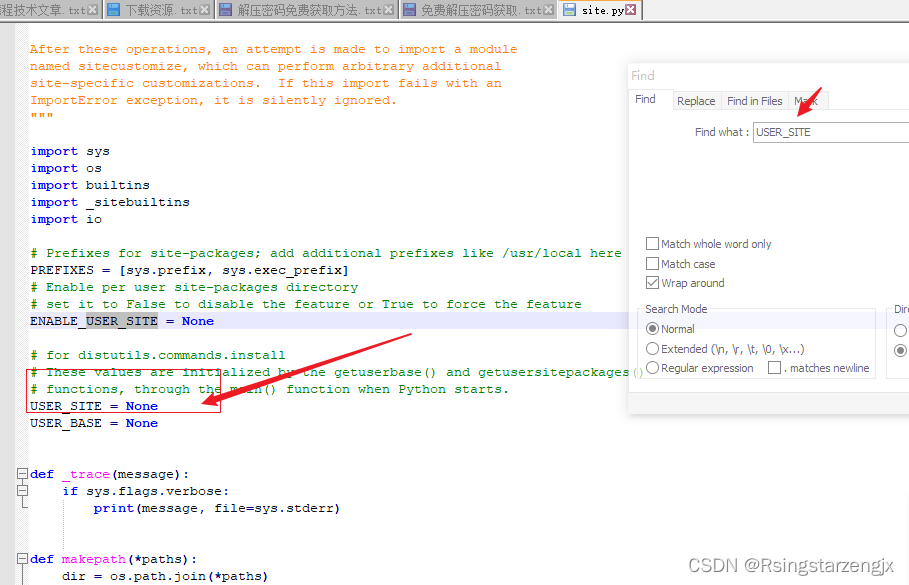909x585 pixels.
Task: Click the 'dir = os.path.join(*paths)' line
Action: (x=165, y=576)
